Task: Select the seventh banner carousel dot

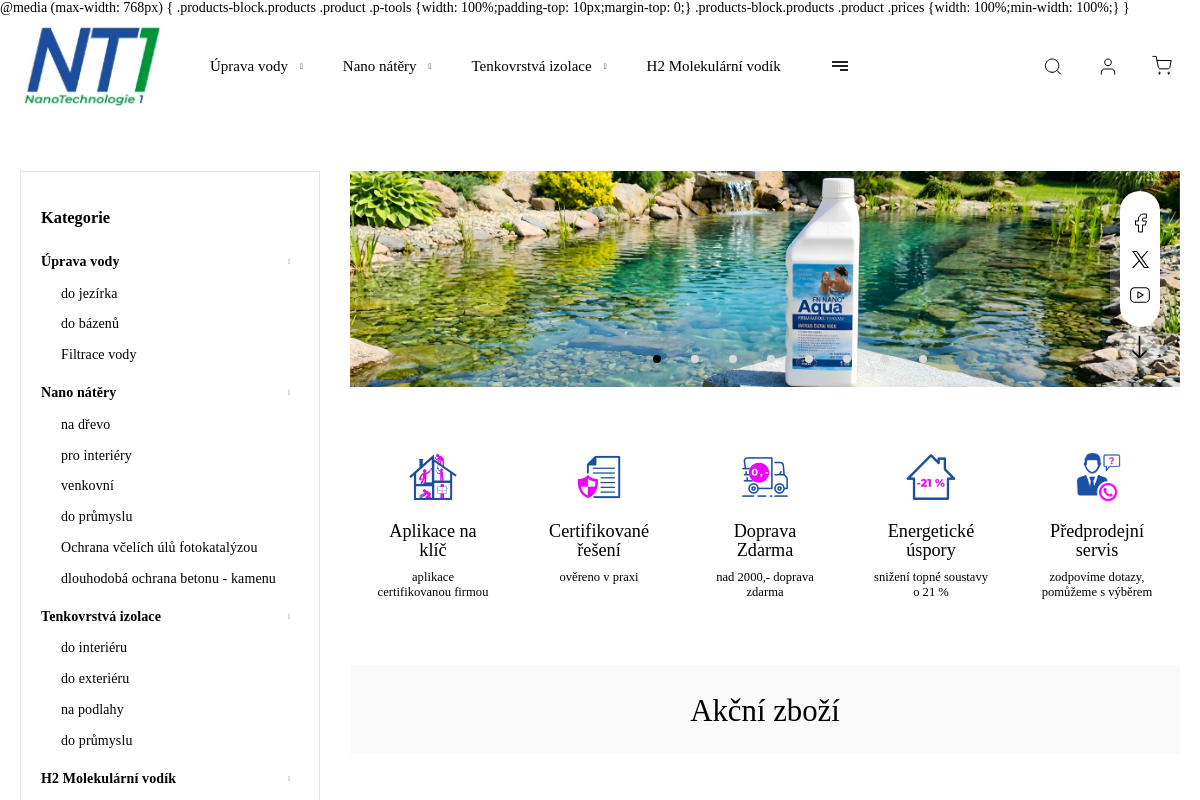Action: pyautogui.click(x=885, y=359)
